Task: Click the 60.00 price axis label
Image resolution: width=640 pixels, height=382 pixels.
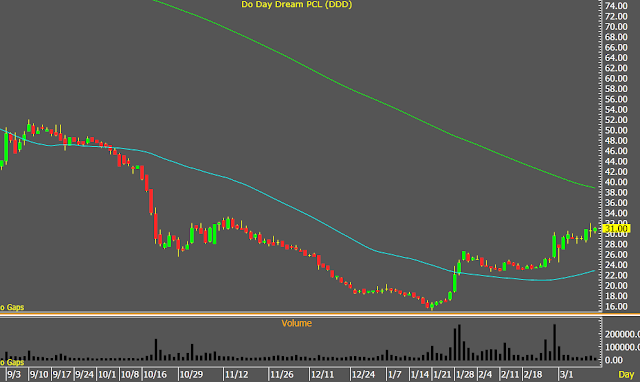Action: 616,78
